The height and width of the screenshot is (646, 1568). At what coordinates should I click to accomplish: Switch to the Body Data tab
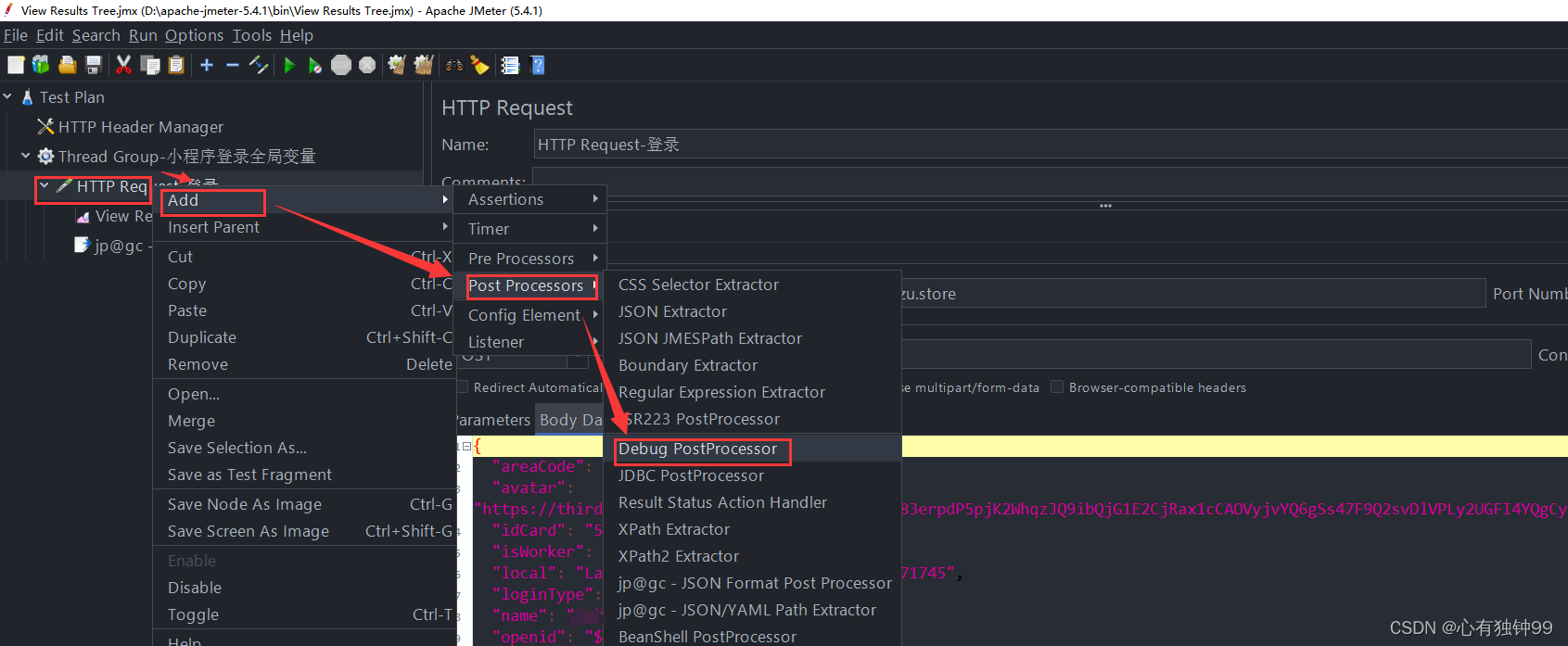[570, 420]
